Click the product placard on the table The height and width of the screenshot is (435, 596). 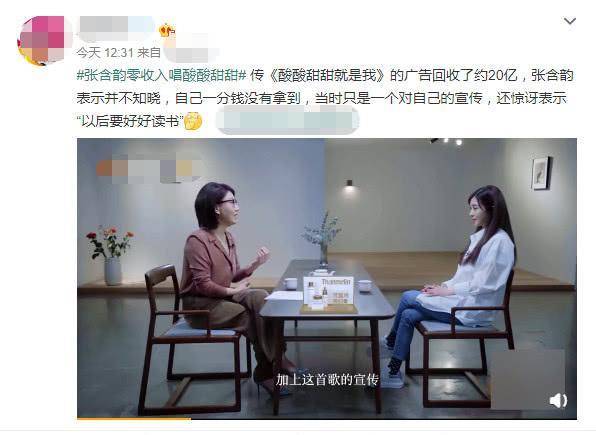328,292
